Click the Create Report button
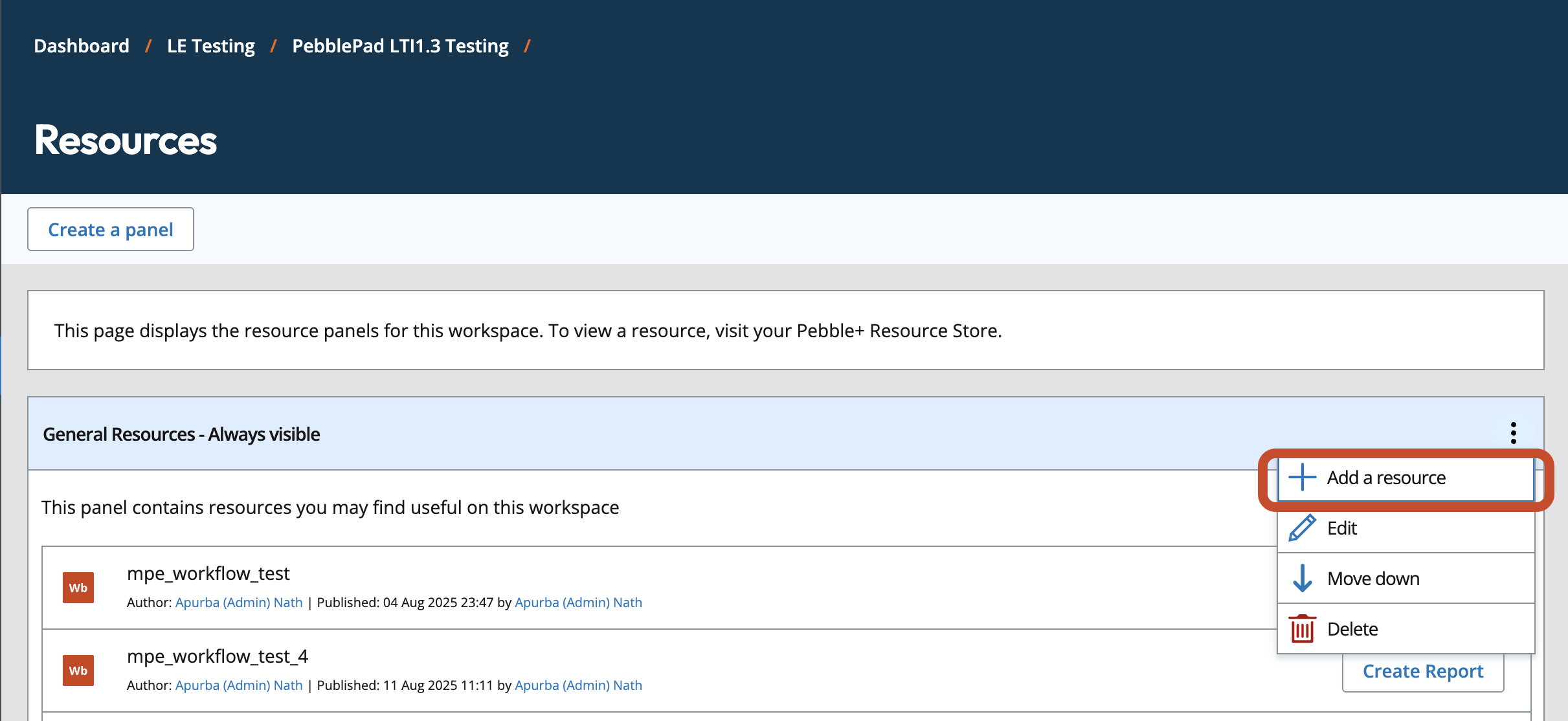Image resolution: width=1568 pixels, height=721 pixels. click(1423, 672)
